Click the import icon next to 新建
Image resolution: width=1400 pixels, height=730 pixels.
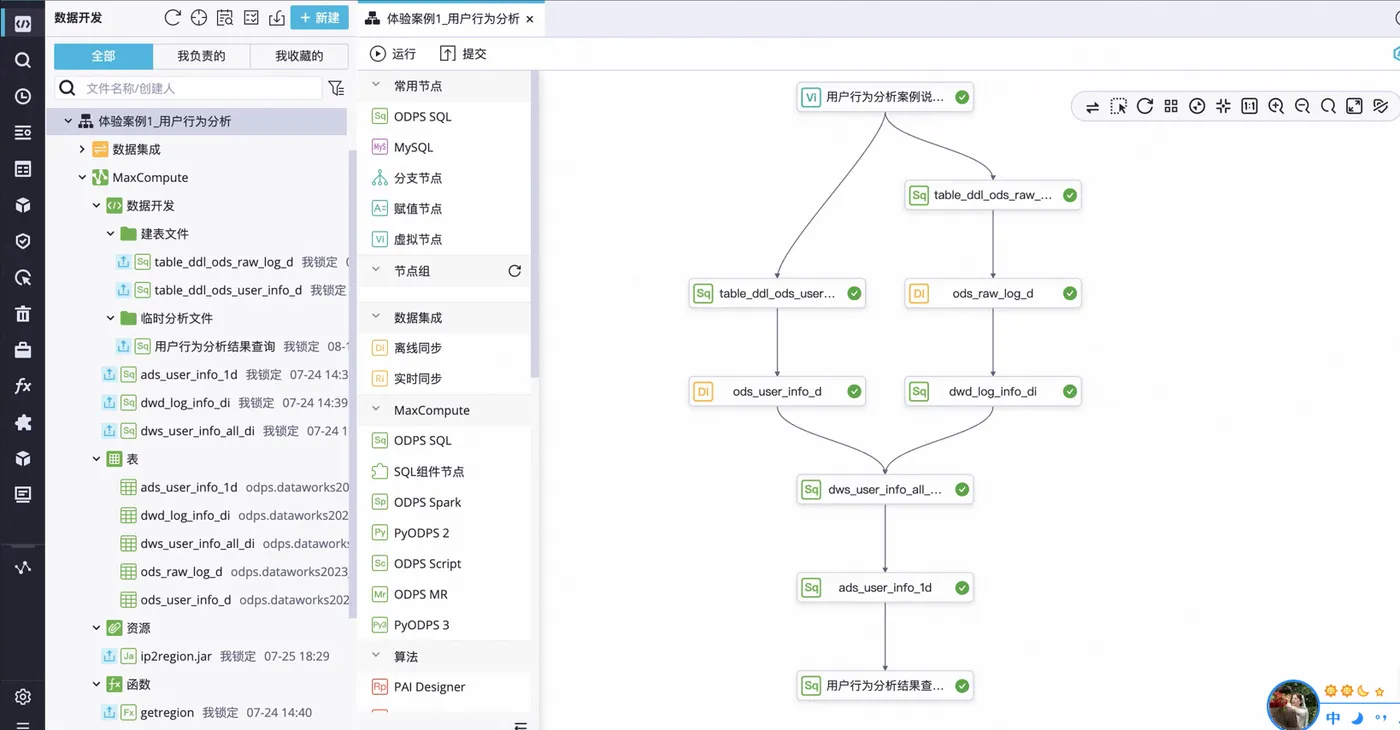(277, 17)
